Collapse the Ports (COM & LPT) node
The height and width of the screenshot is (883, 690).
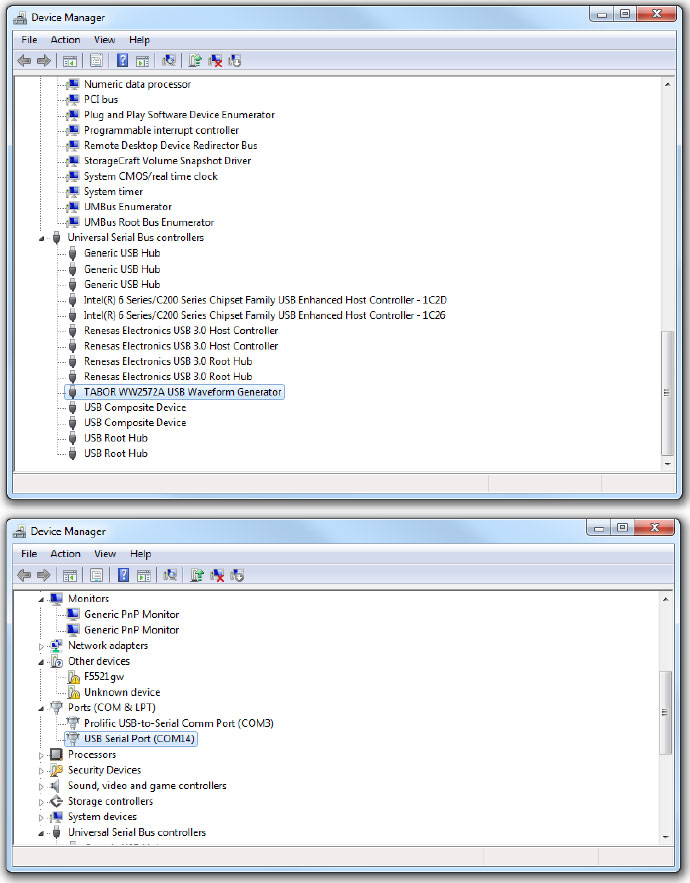point(42,708)
